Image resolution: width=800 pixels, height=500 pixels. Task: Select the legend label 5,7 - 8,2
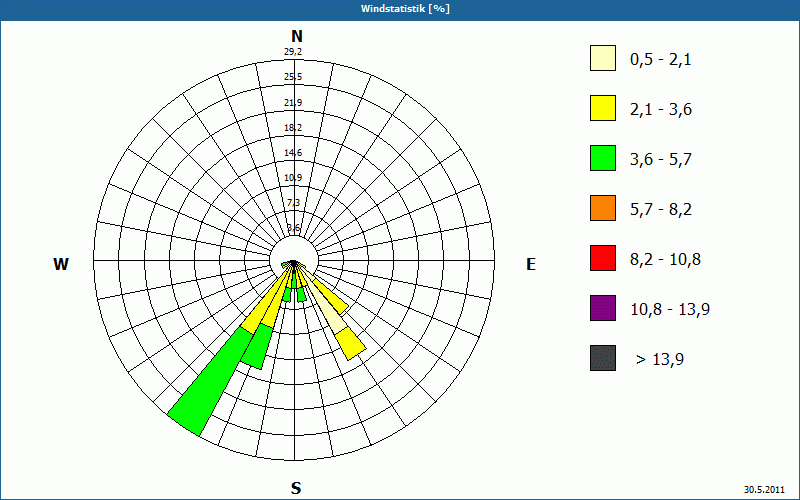661,210
